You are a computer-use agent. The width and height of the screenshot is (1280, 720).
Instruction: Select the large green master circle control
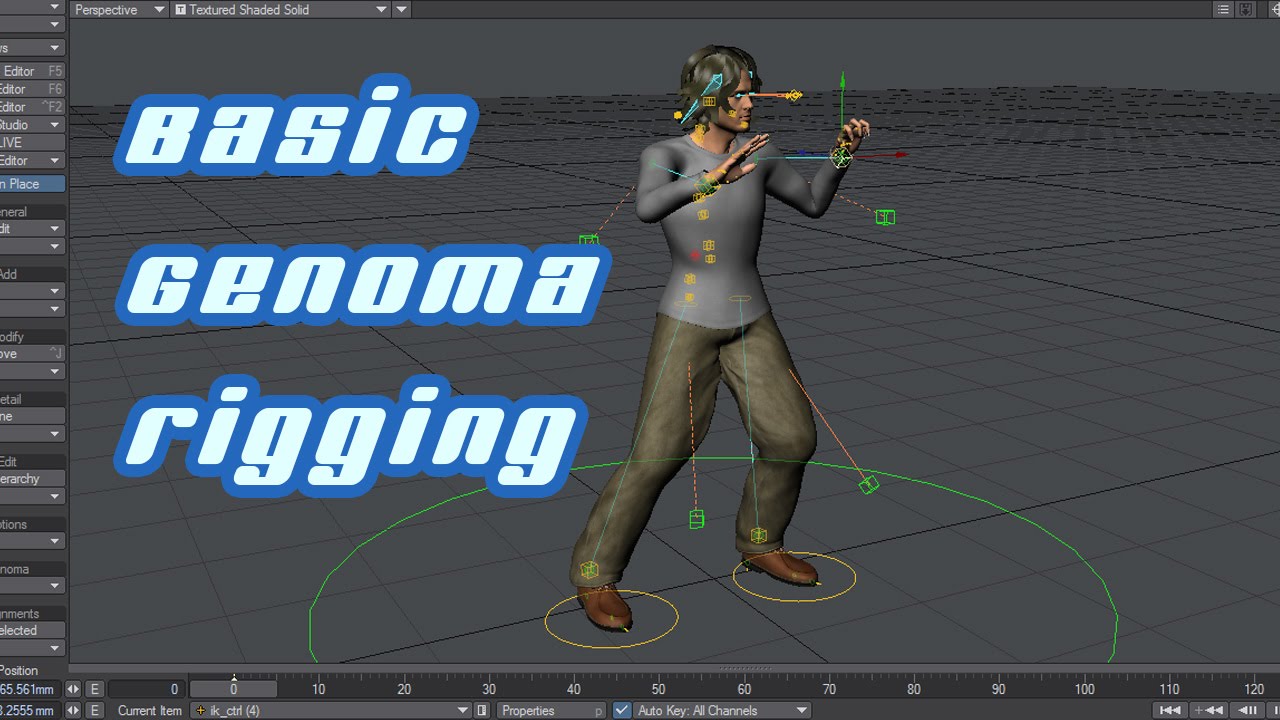[x=713, y=560]
